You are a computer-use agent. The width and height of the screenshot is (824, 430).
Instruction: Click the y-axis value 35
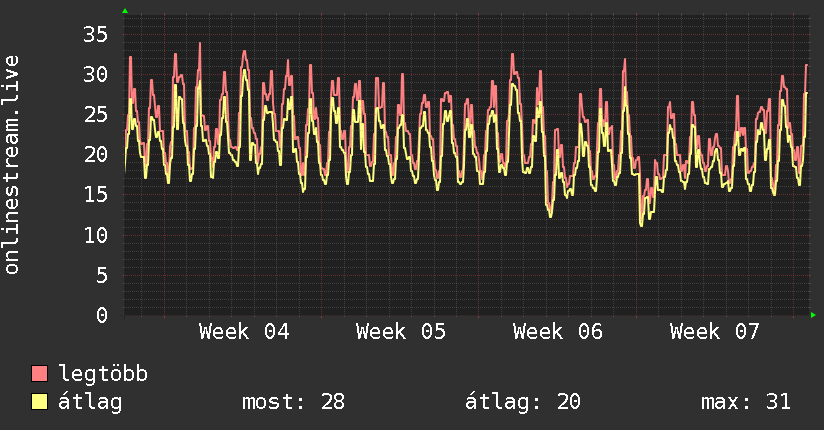pos(96,35)
